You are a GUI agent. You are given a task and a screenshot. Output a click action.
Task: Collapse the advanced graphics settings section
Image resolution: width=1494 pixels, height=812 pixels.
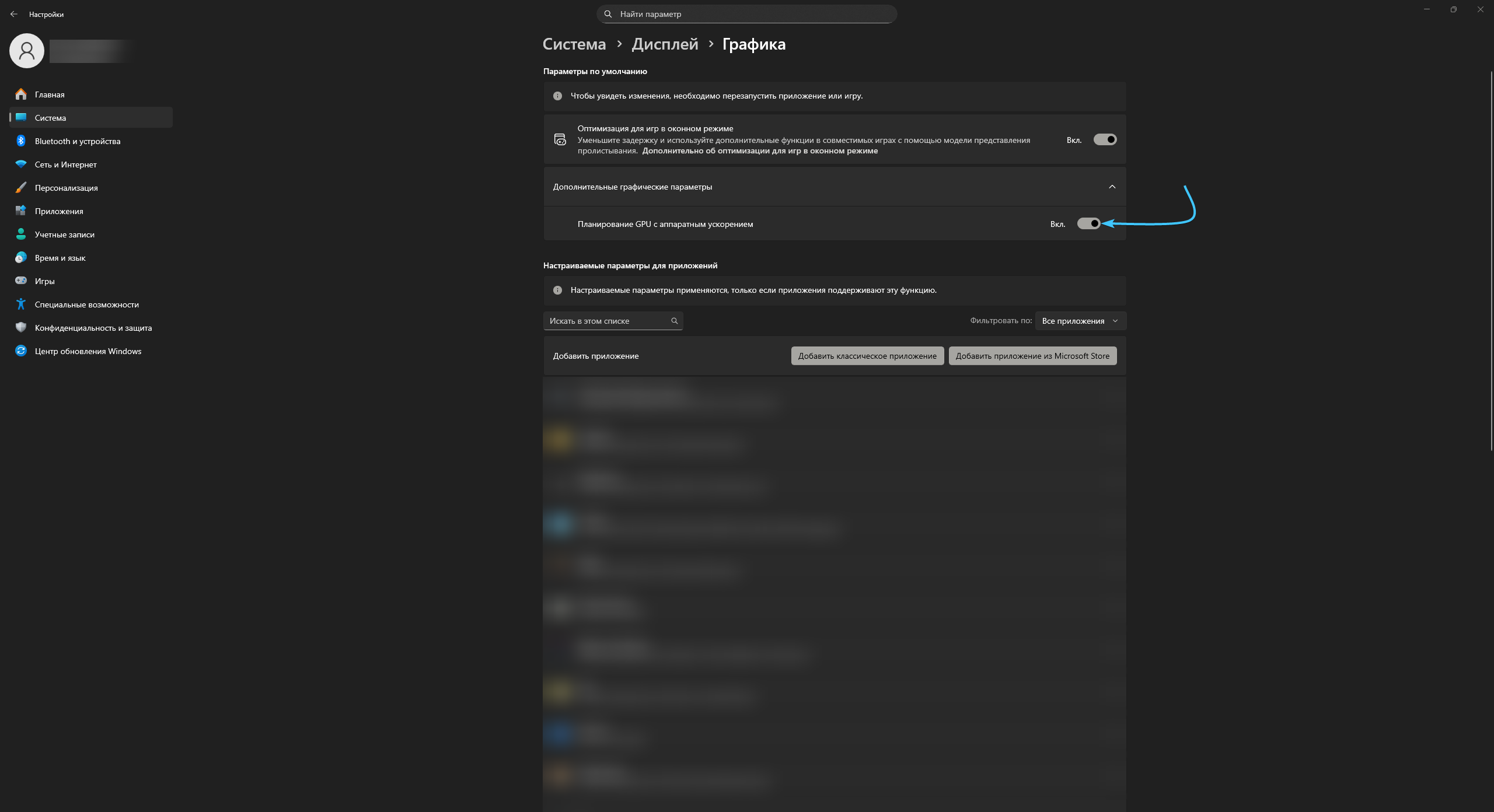tap(1112, 187)
